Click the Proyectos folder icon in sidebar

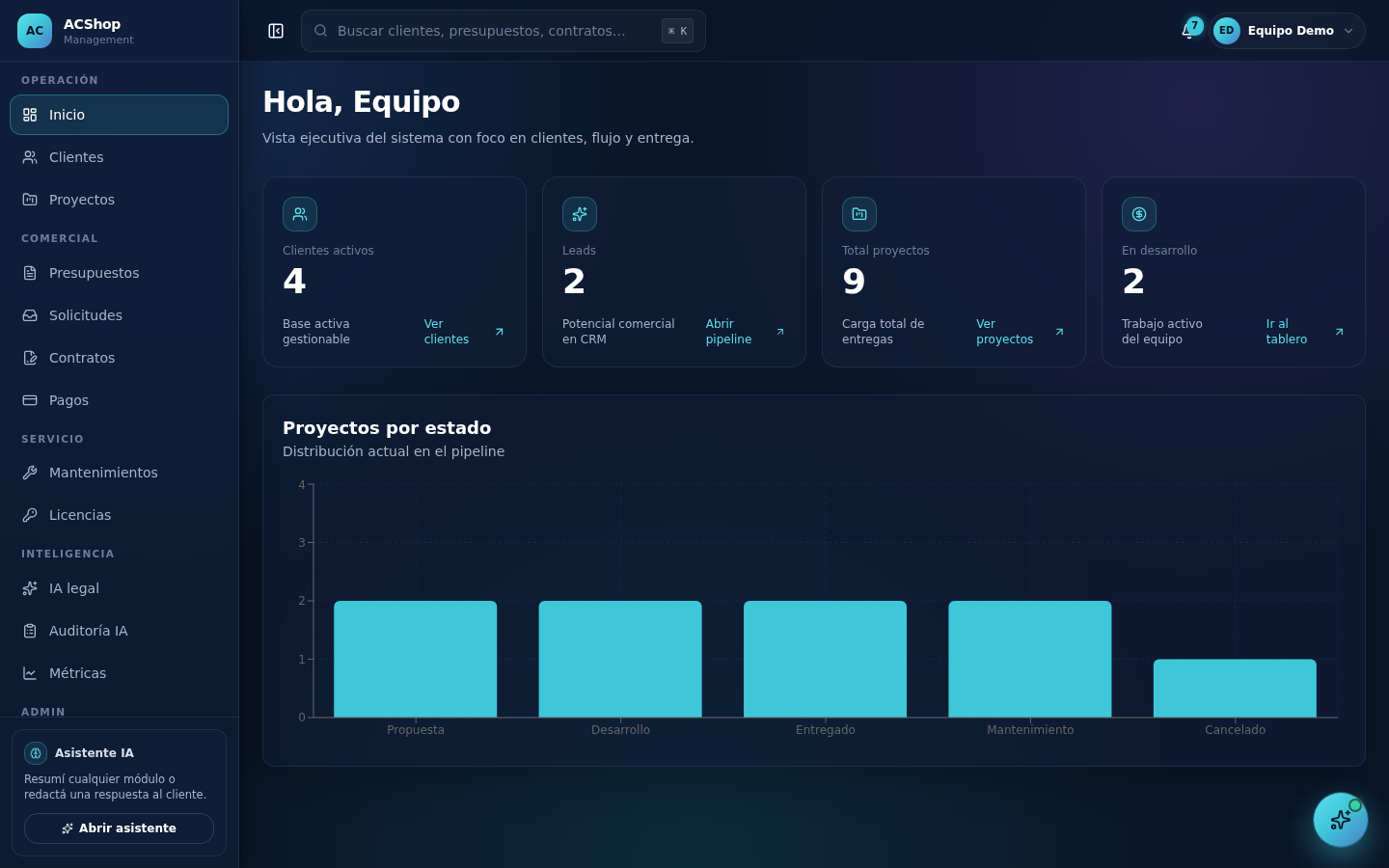click(x=30, y=200)
